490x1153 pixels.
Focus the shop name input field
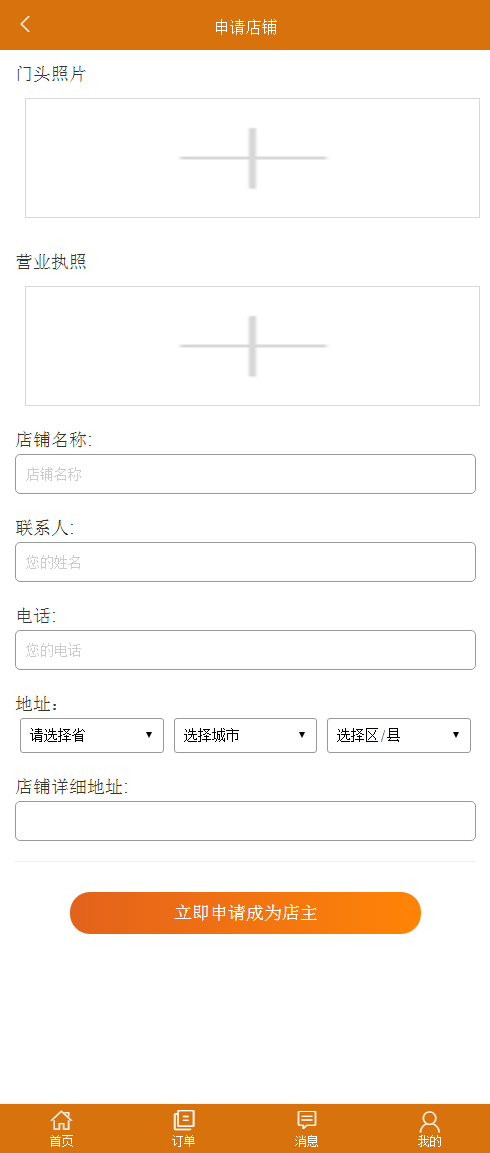[245, 474]
